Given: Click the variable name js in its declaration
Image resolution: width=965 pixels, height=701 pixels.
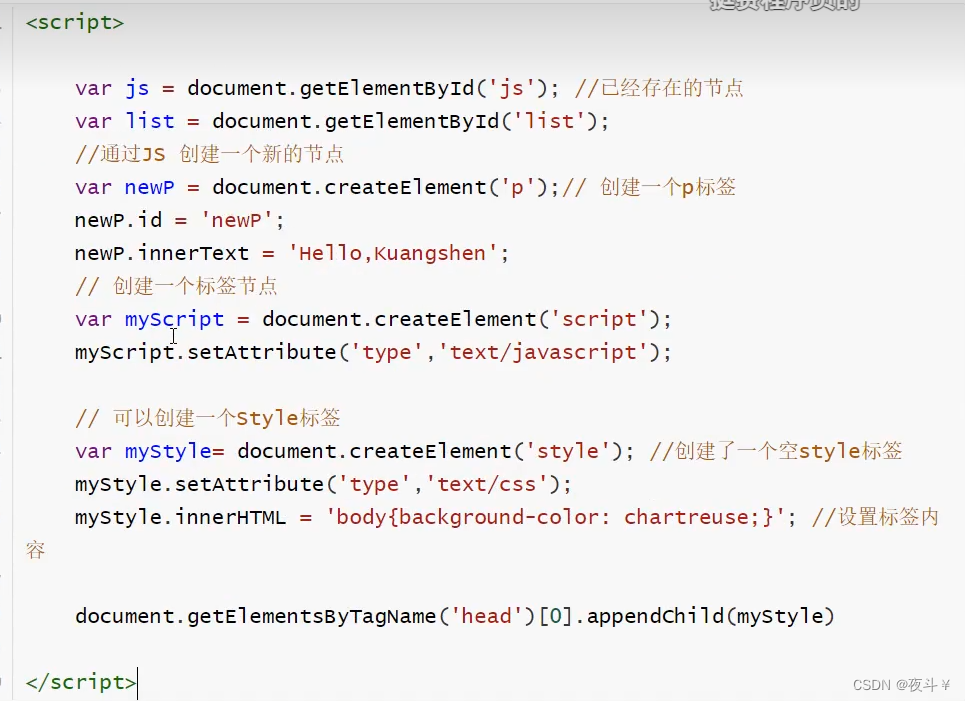Looking at the screenshot, I should tap(137, 89).
